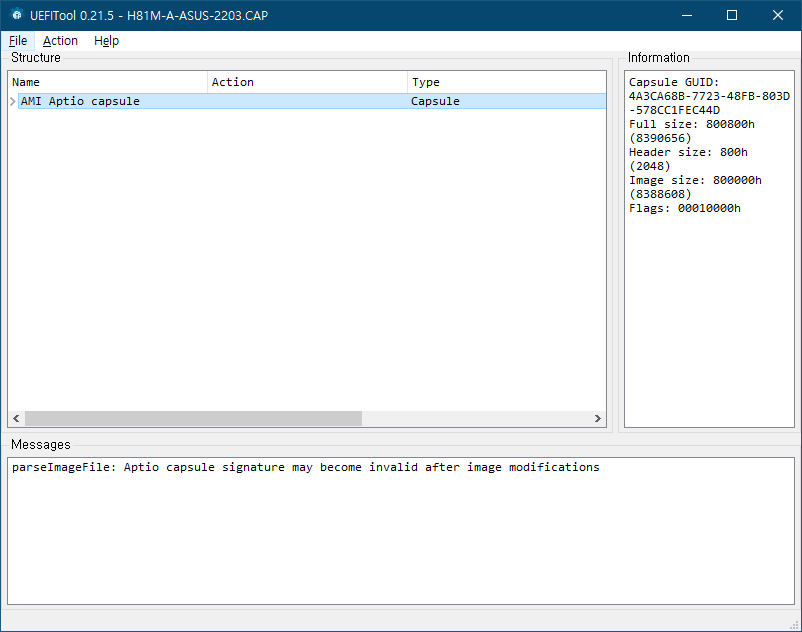802x632 pixels.
Task: Click the left arrow of the structure scrollbar
Action: [16, 418]
